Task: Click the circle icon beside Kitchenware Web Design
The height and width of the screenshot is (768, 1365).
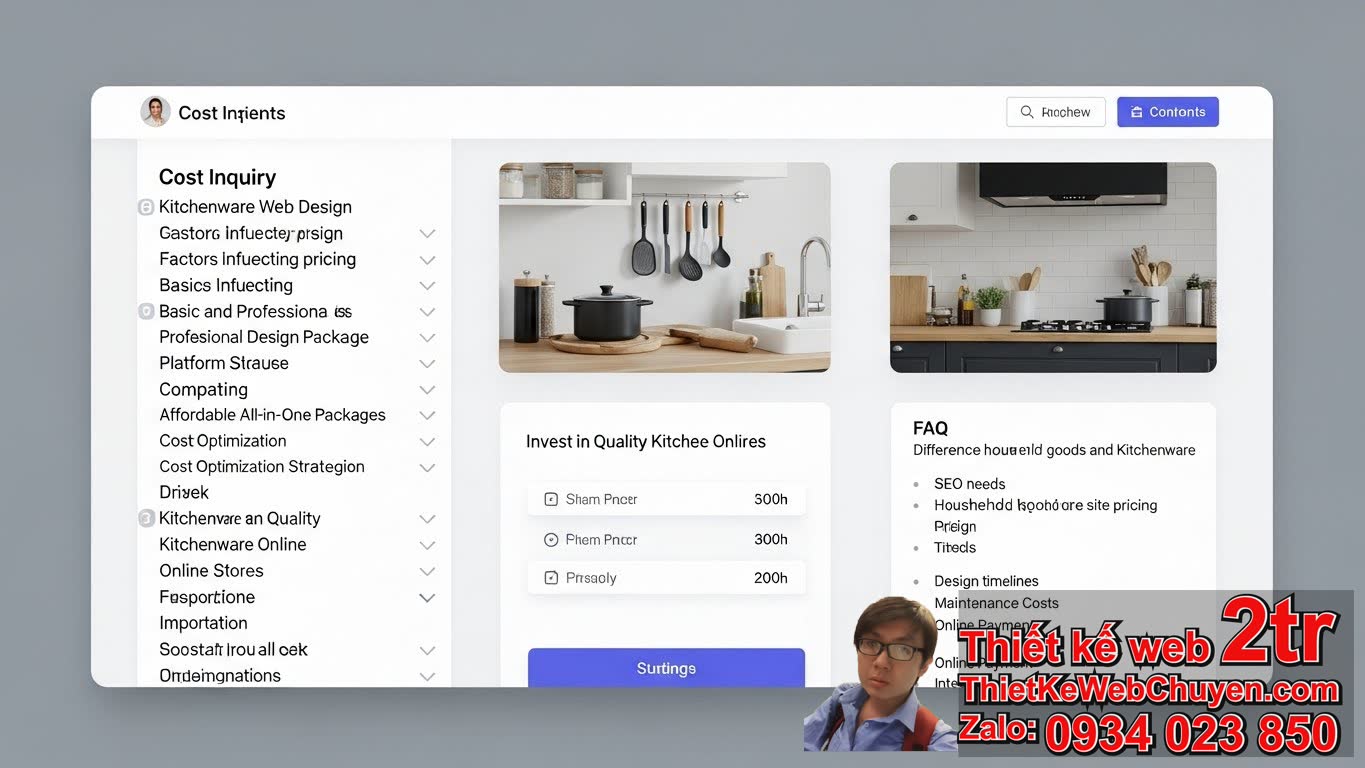Action: 146,207
